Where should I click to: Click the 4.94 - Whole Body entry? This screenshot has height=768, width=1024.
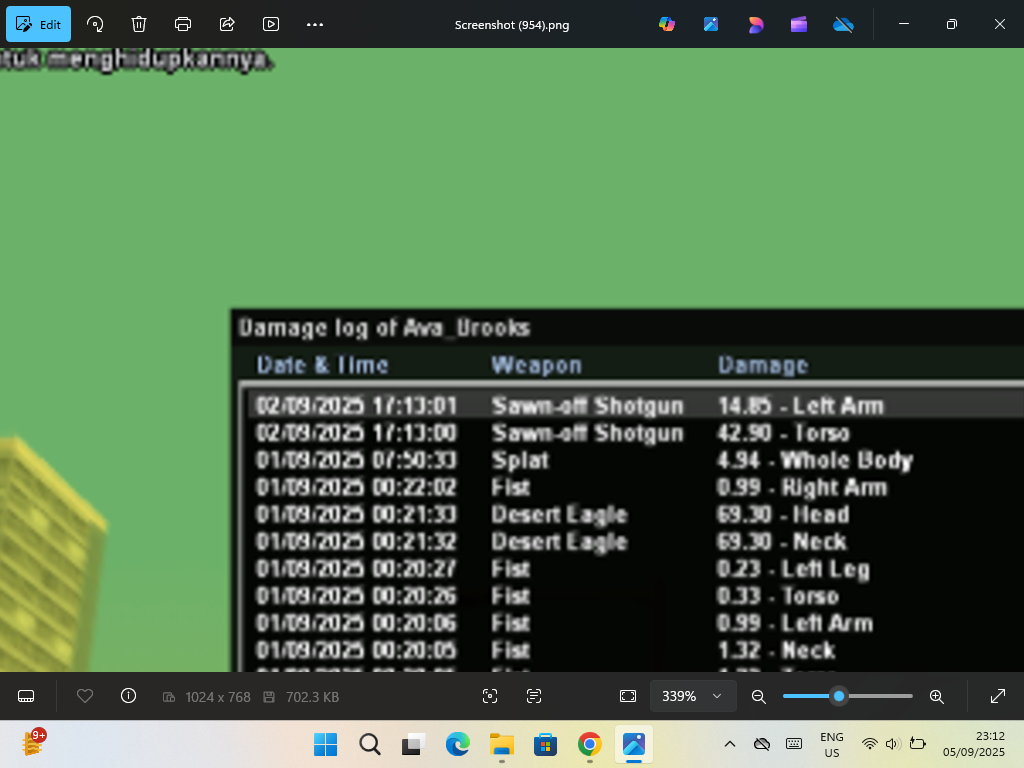[x=814, y=460]
